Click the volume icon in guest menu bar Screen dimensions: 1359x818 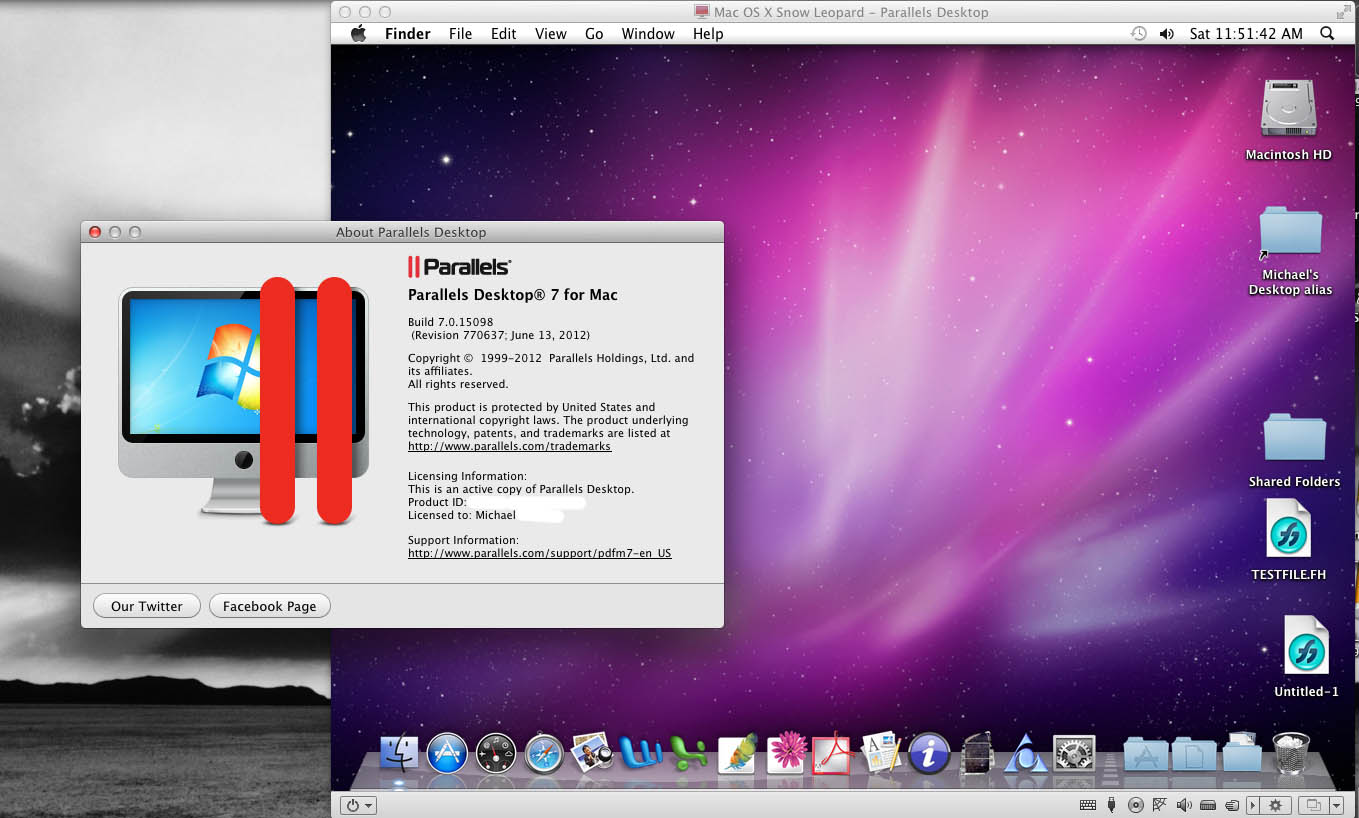[x=1166, y=34]
